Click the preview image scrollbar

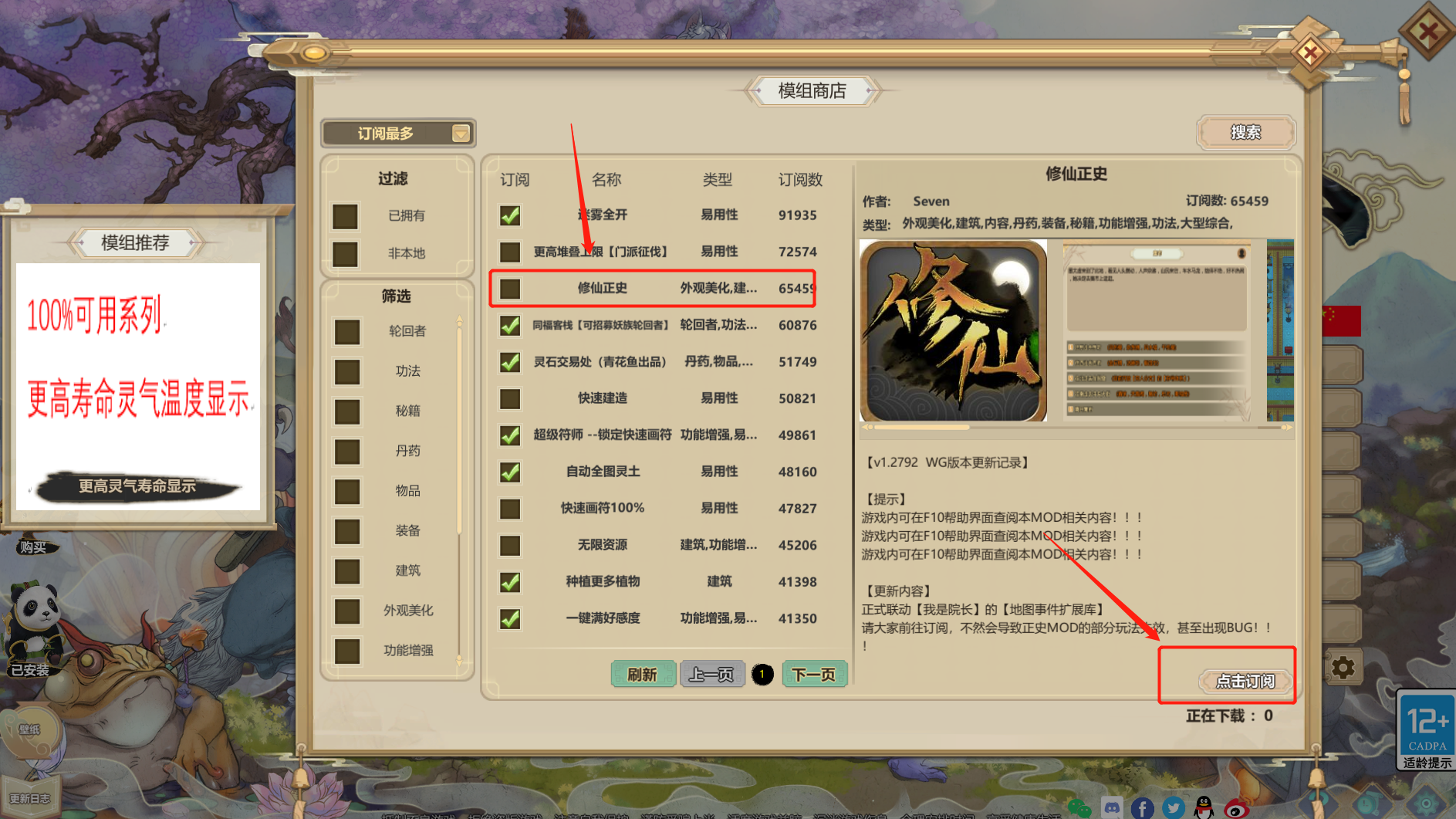pos(1076,427)
